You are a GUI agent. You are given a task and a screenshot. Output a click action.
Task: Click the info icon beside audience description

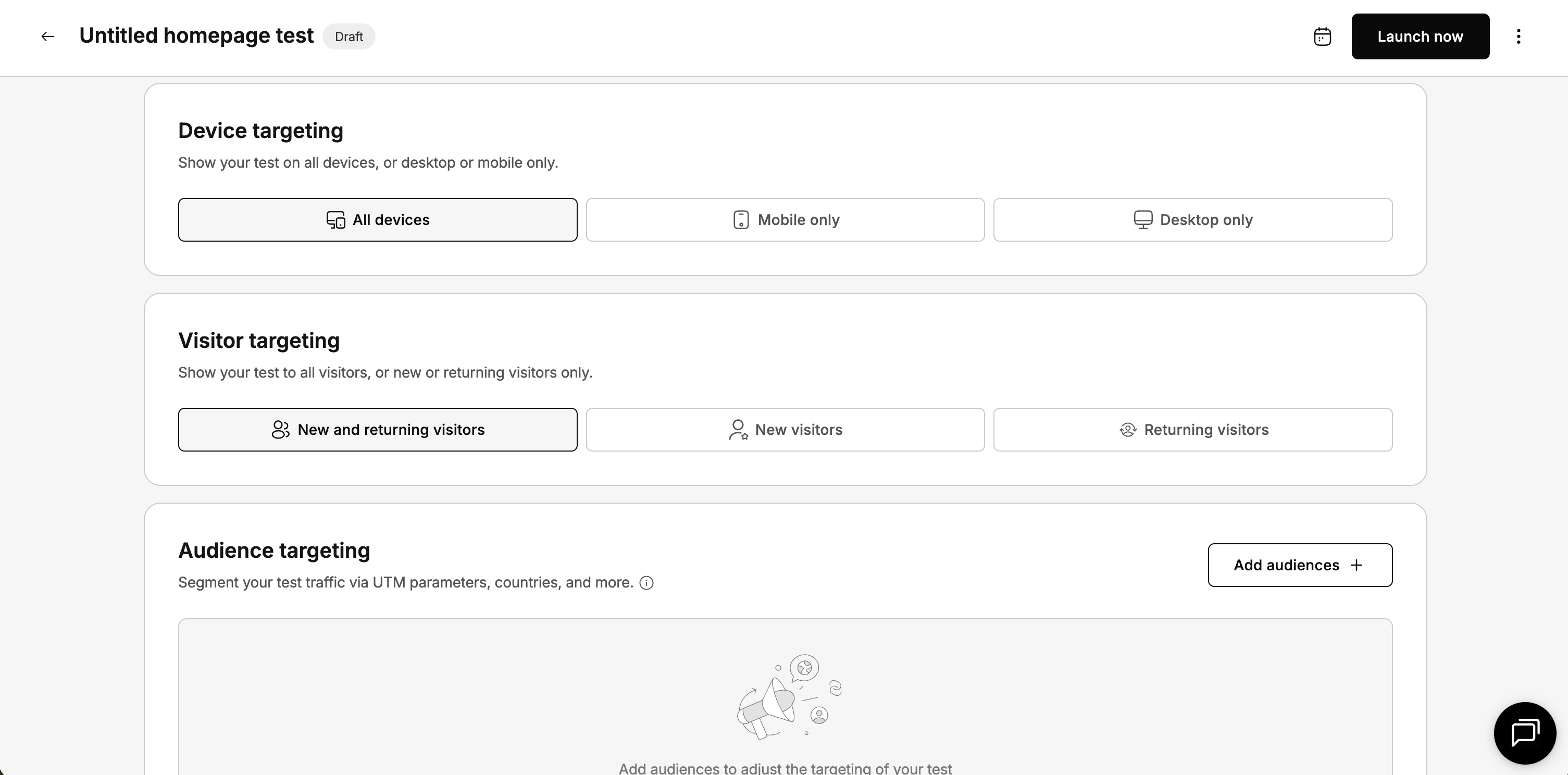coord(646,583)
